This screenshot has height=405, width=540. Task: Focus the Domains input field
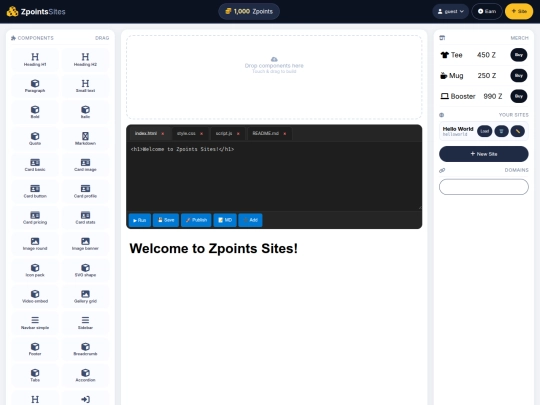tap(484, 187)
